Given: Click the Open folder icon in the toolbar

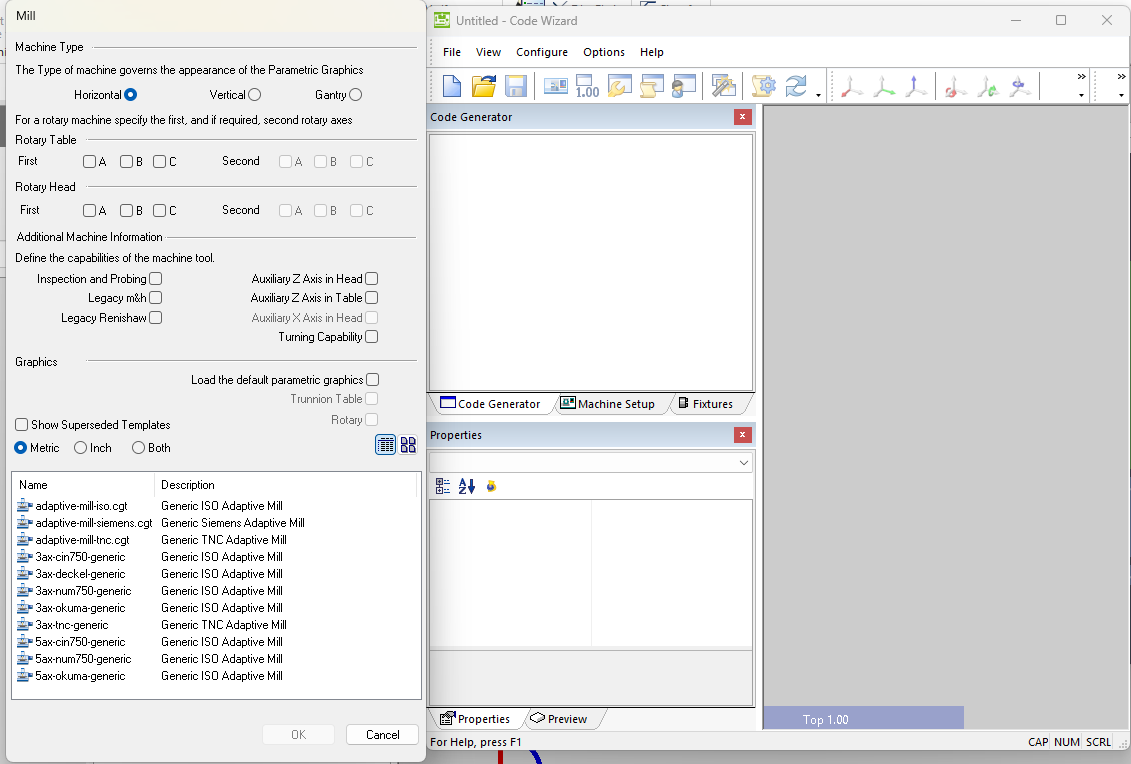Looking at the screenshot, I should tap(484, 86).
